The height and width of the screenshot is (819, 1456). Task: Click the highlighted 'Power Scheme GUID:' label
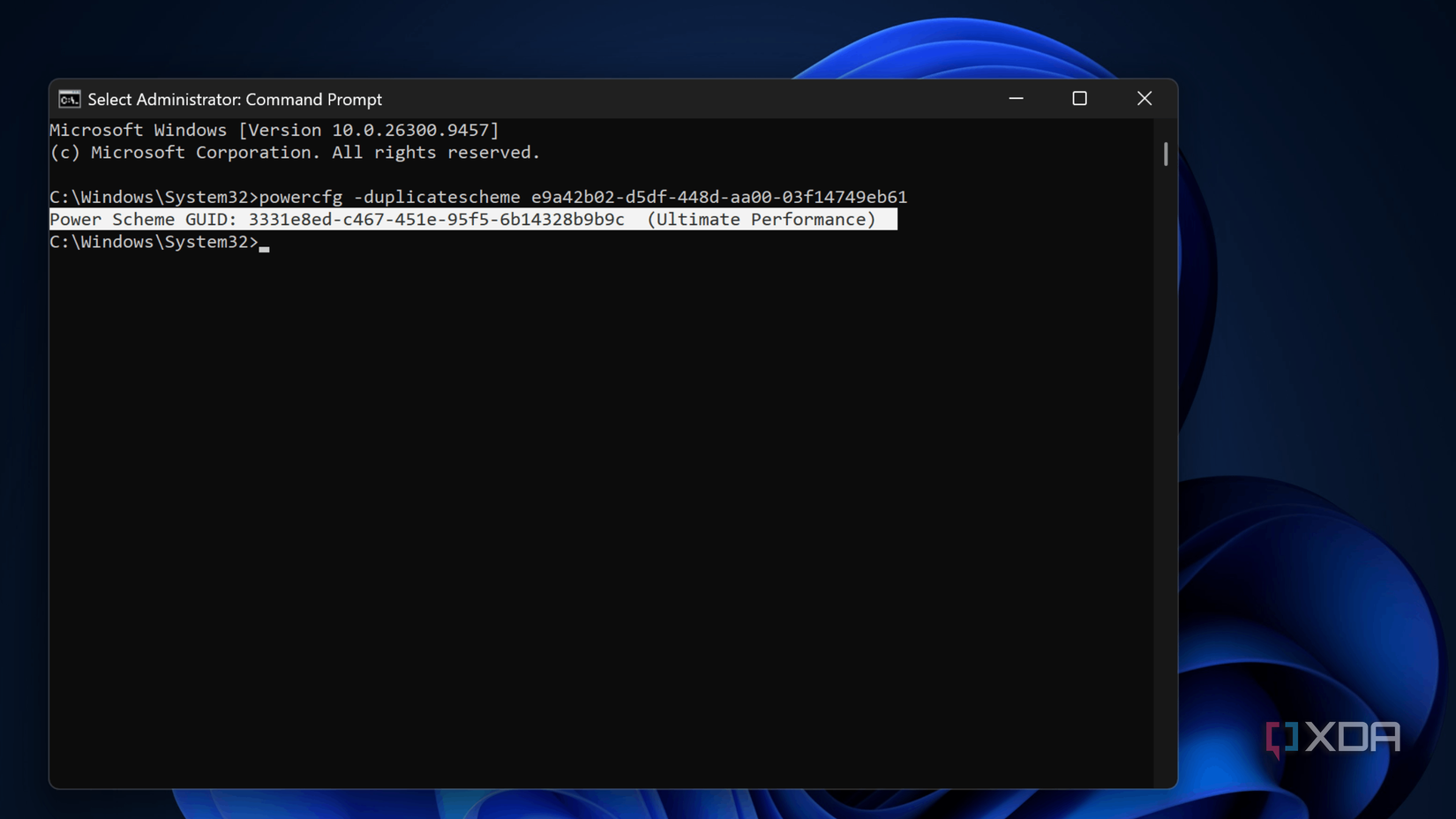tap(144, 220)
